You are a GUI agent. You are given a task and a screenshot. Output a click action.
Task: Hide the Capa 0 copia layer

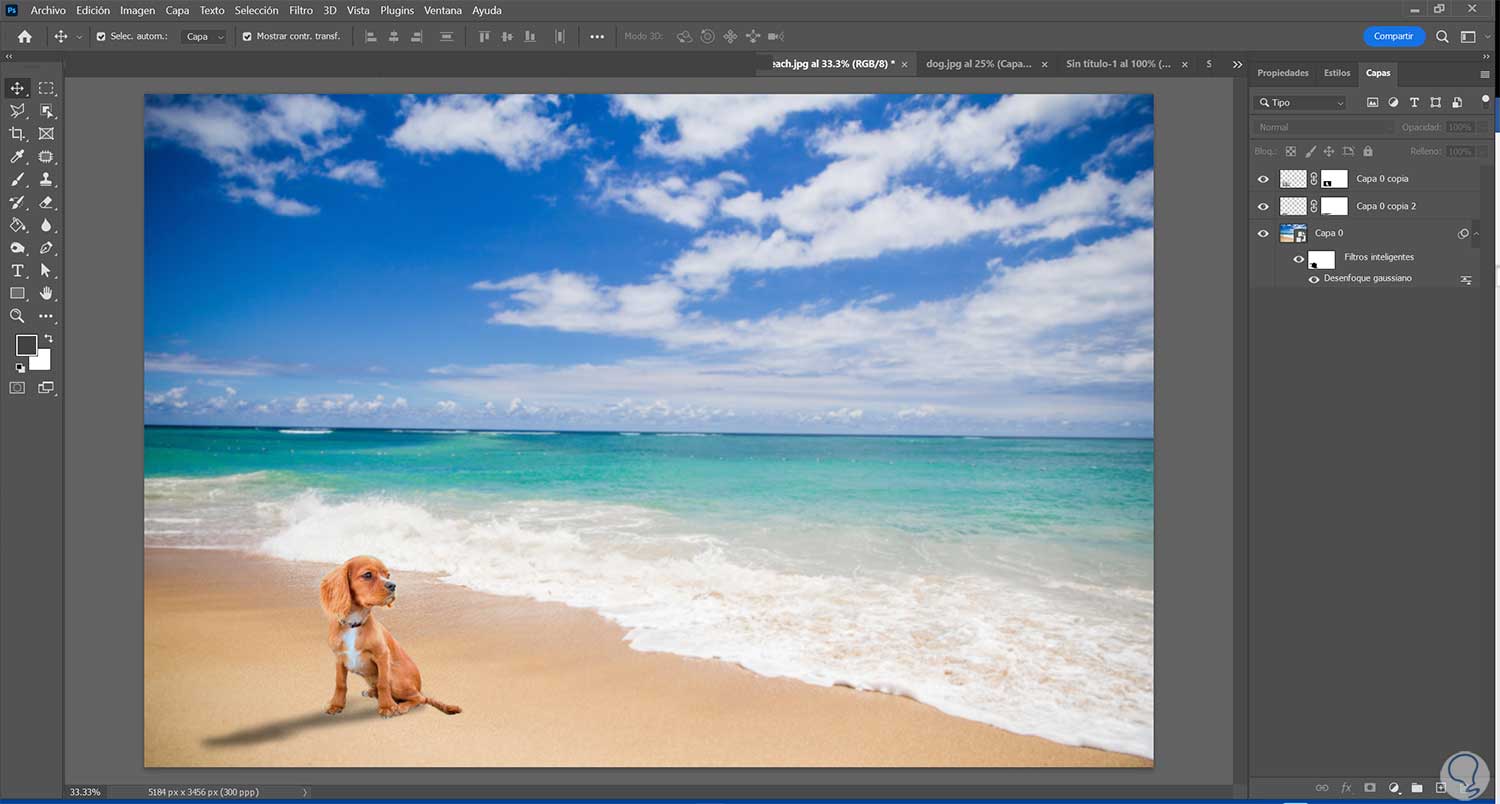point(1263,179)
